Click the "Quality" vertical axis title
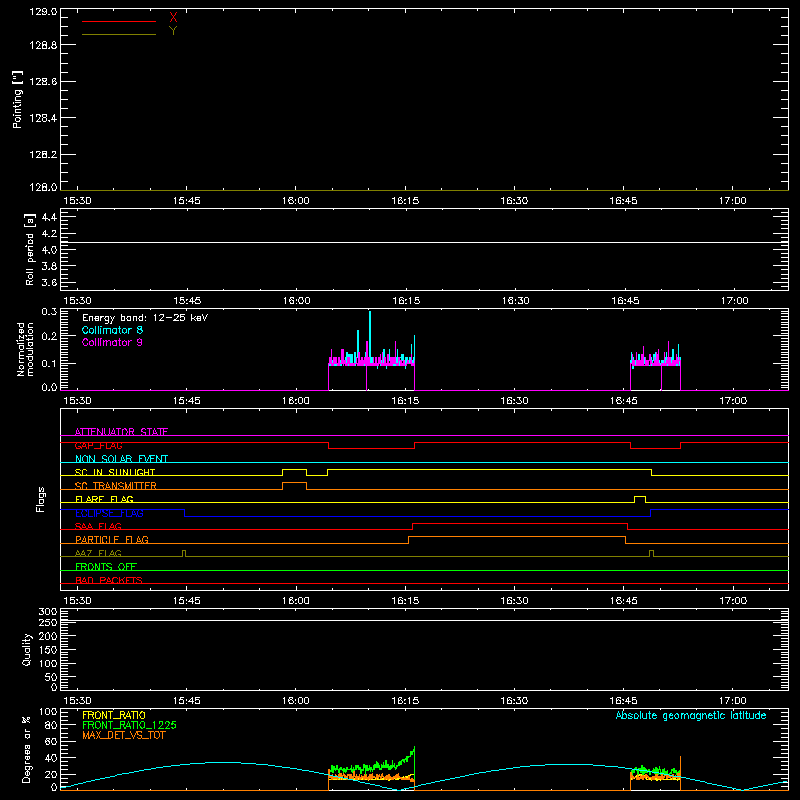 pyautogui.click(x=27, y=649)
